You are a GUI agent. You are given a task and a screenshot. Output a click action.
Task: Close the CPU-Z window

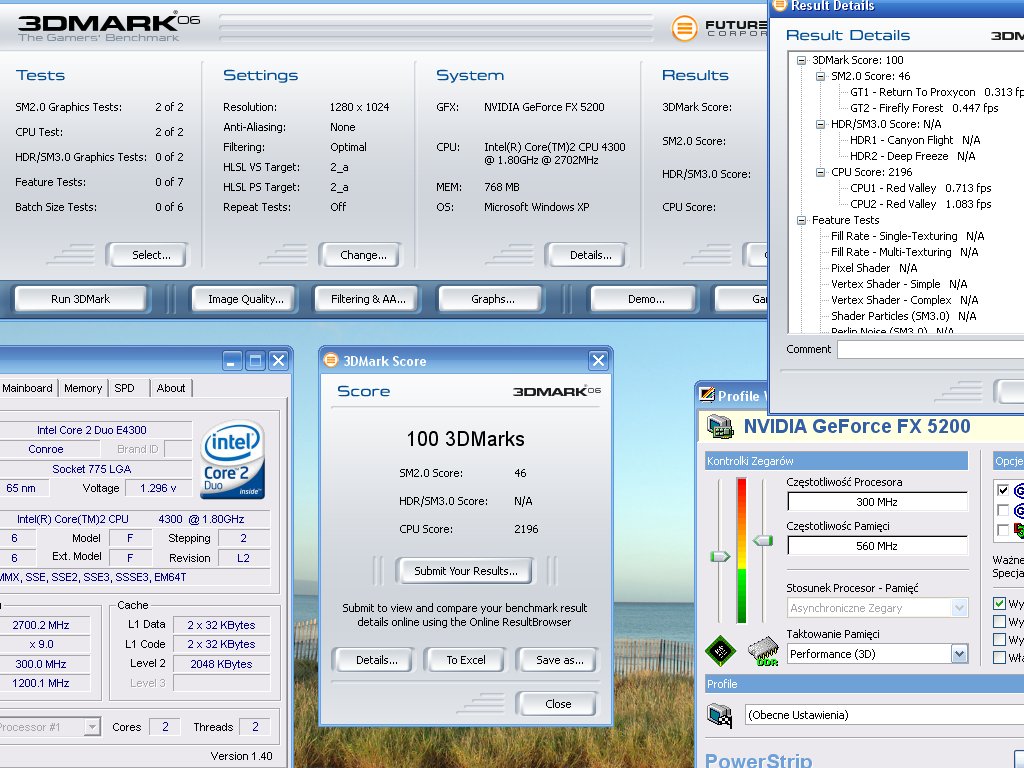pos(279,360)
